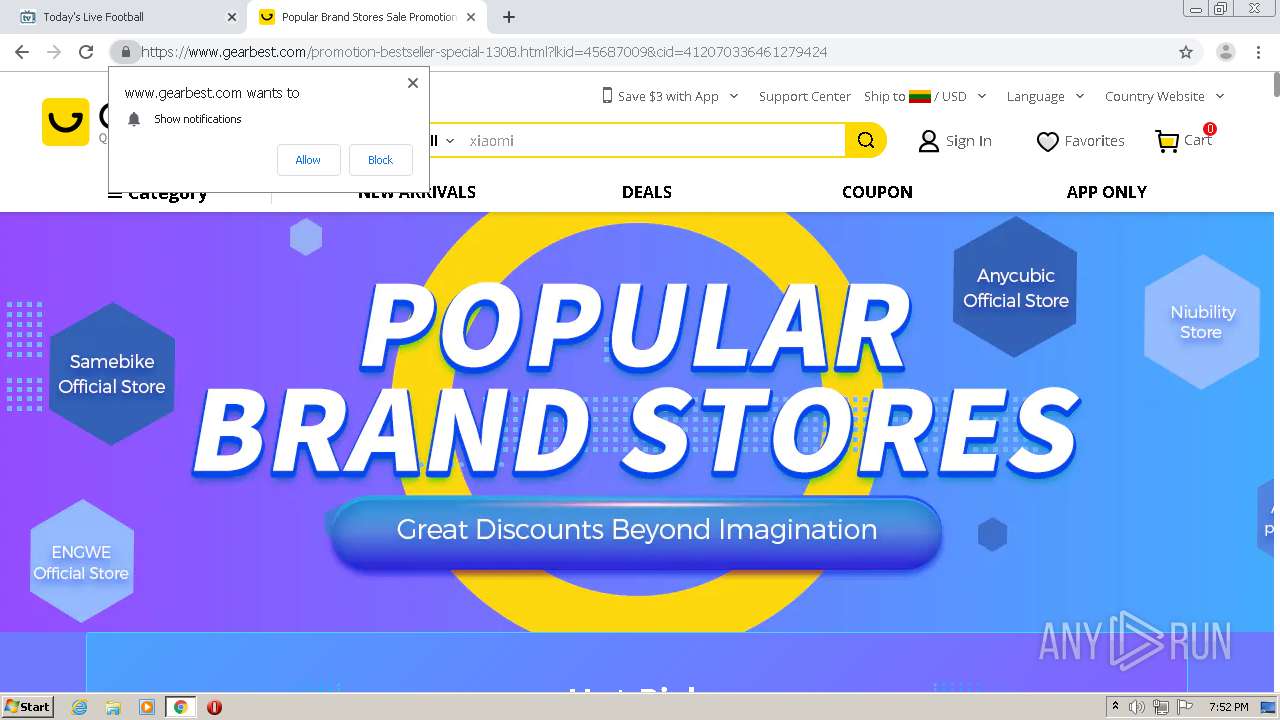Click the Sign In link
The image size is (1280, 720).
point(969,141)
